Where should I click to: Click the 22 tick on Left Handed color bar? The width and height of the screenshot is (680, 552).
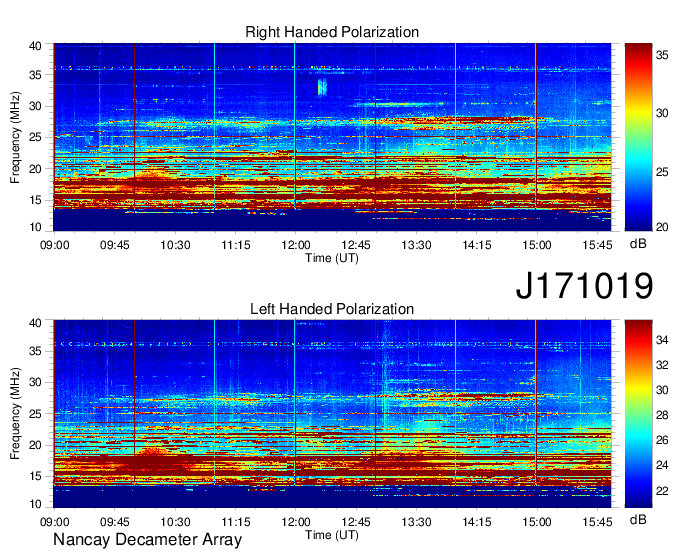pyautogui.click(x=662, y=491)
